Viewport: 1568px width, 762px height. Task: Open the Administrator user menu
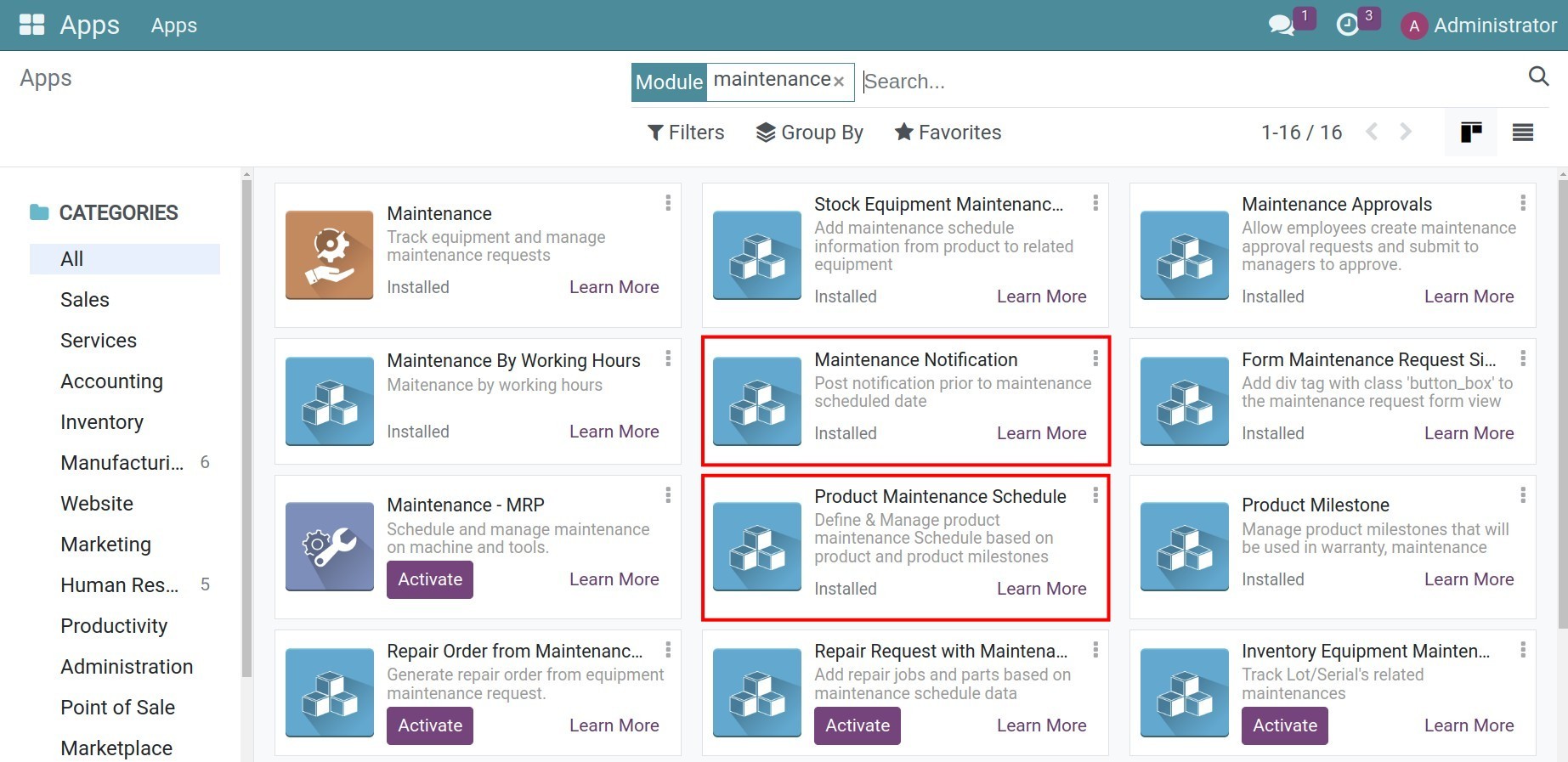point(1479,25)
